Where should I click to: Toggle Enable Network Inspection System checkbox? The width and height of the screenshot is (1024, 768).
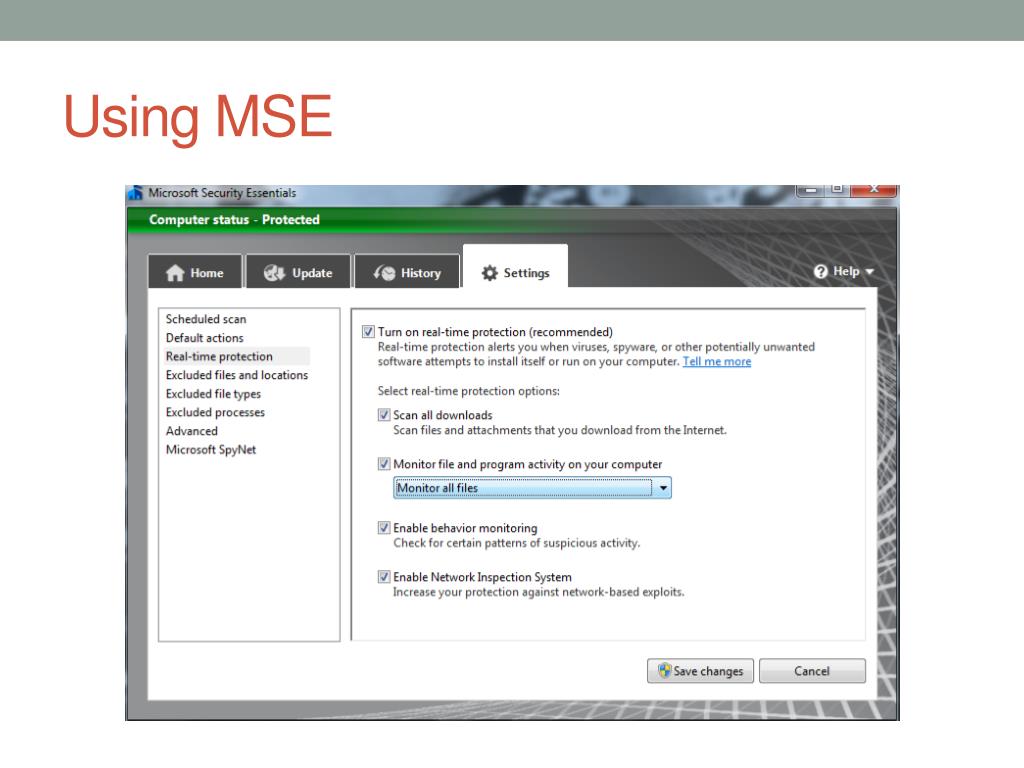coord(384,577)
